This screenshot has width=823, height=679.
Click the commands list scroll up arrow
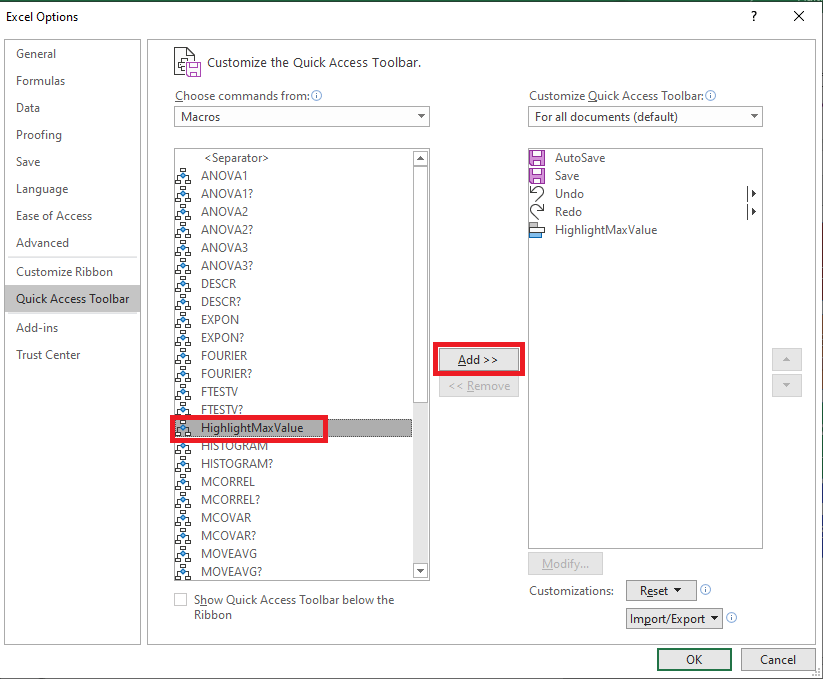tap(420, 158)
